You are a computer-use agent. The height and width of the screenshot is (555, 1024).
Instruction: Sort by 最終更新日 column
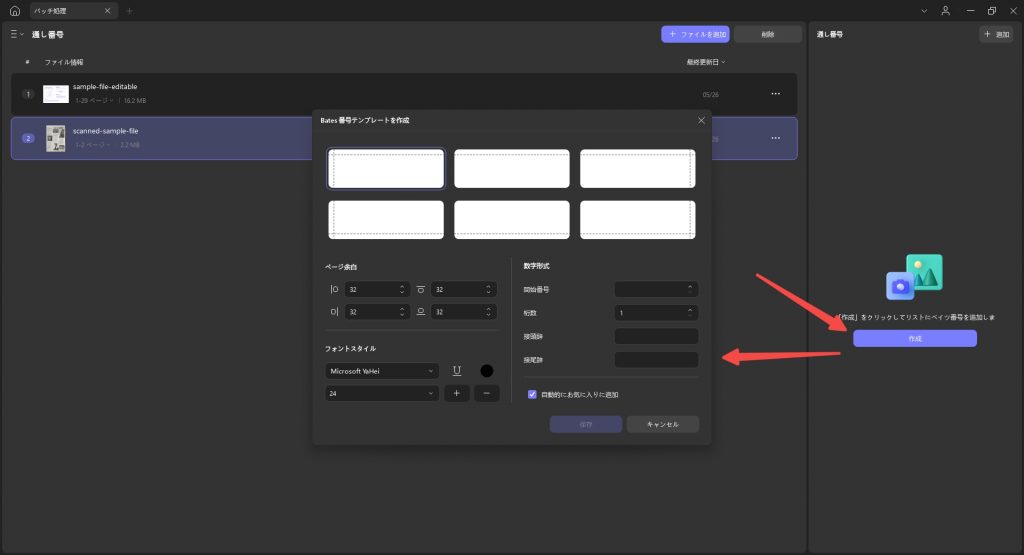705,62
